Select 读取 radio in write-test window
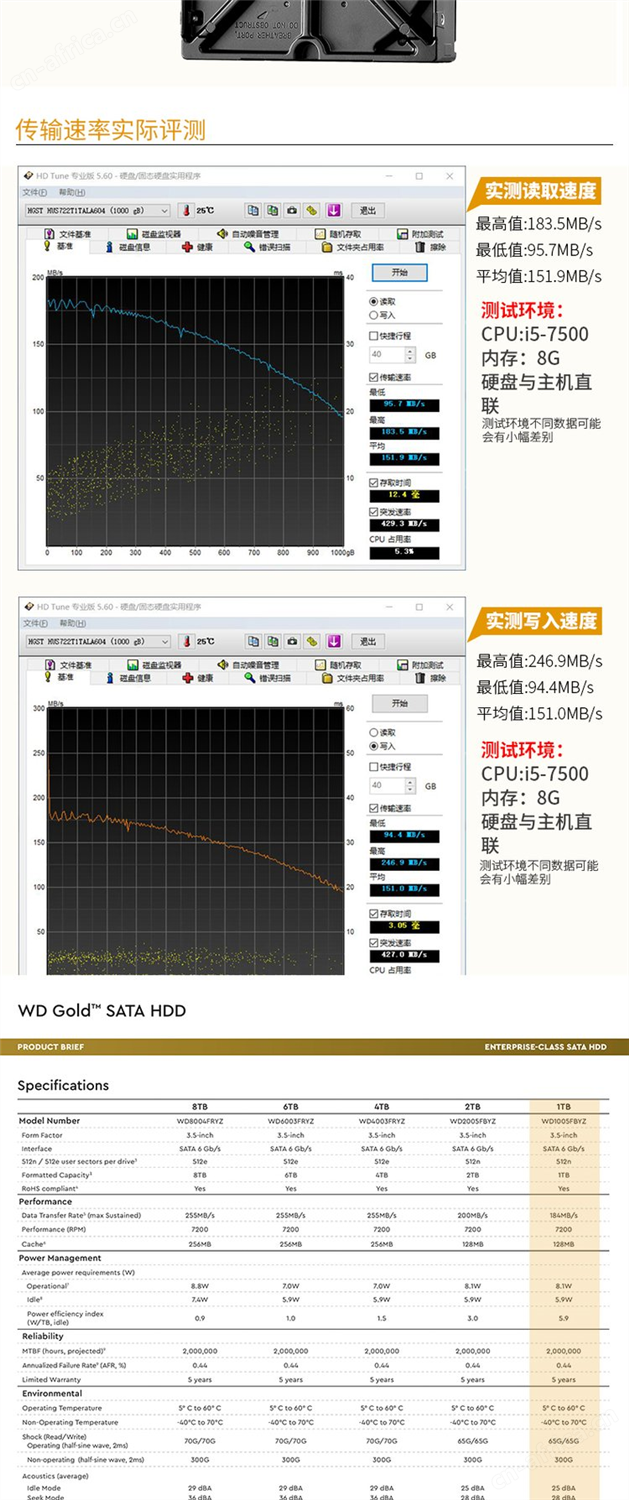This screenshot has height=1500, width=629. coord(374,732)
